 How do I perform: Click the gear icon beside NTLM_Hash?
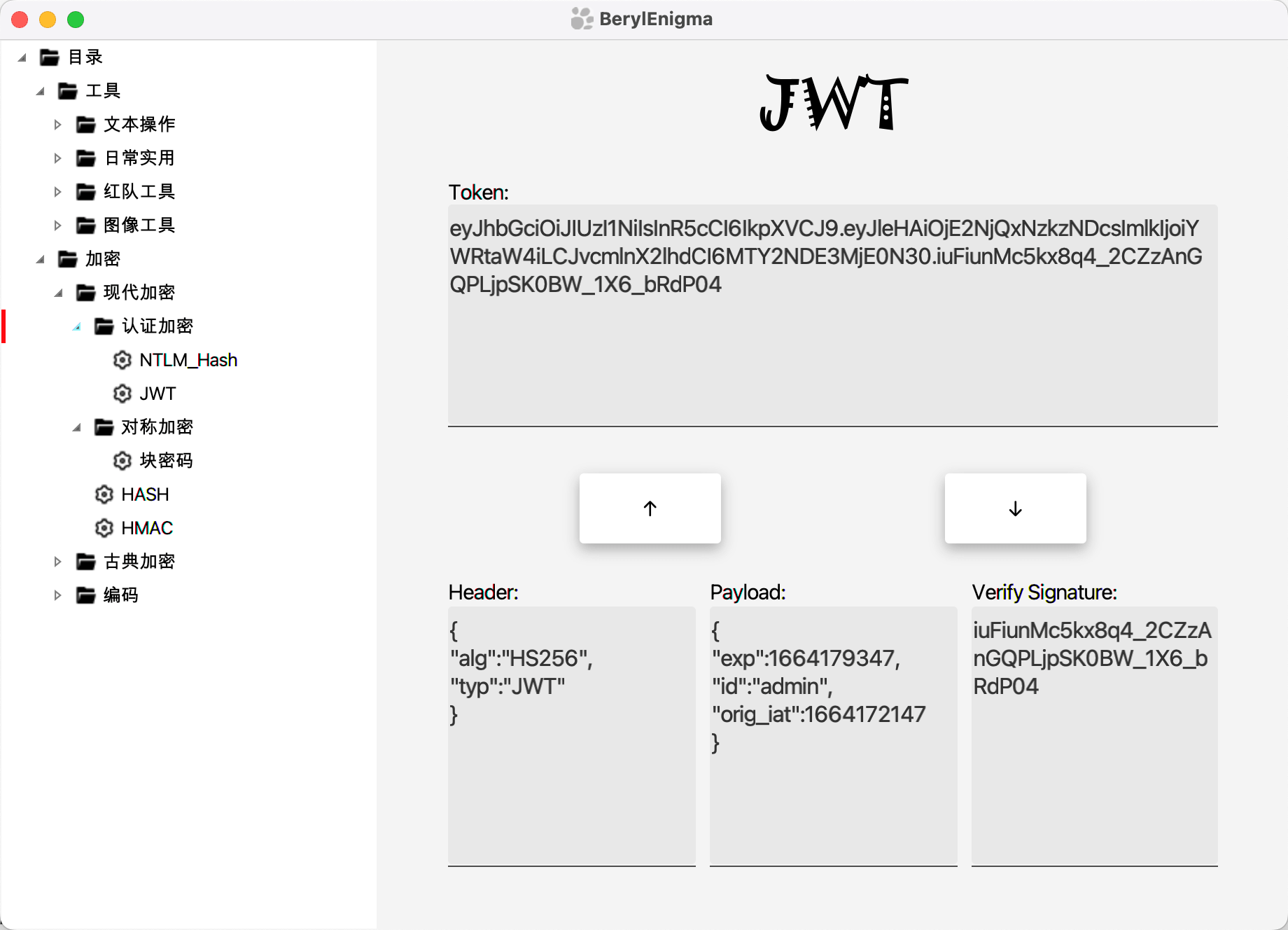pos(122,360)
